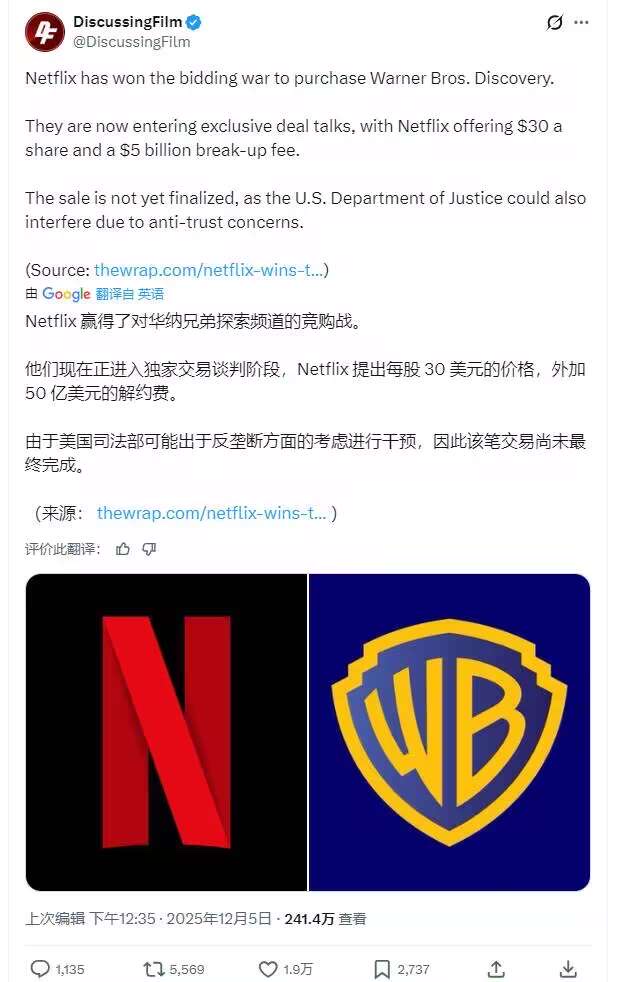Click the reply comment icon
The height and width of the screenshot is (982, 617).
[40, 969]
